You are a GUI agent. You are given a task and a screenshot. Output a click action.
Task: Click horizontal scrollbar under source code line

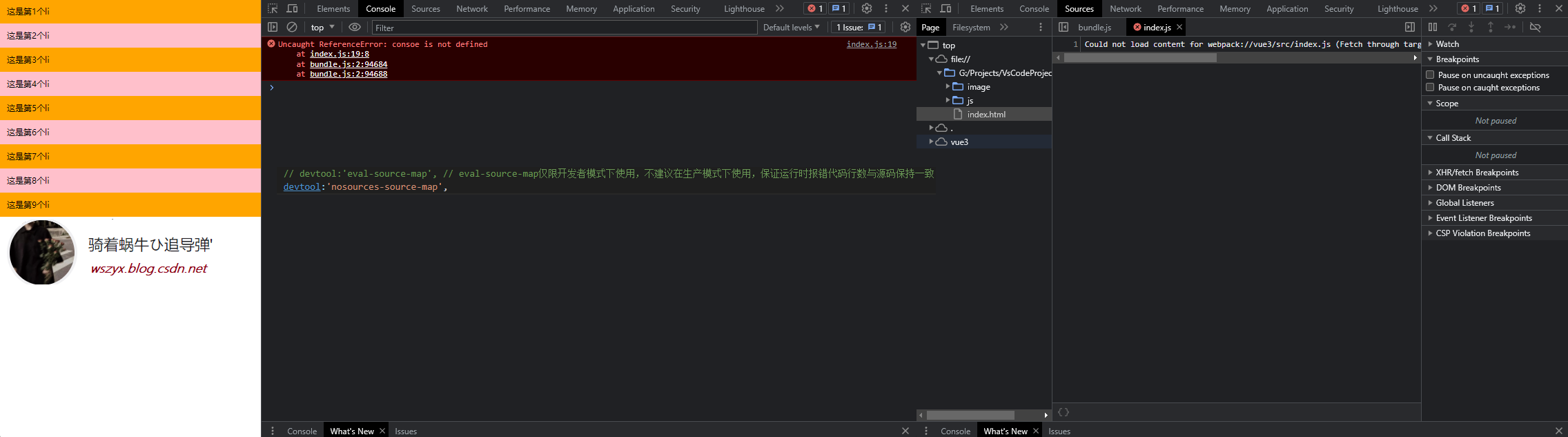click(x=1140, y=58)
